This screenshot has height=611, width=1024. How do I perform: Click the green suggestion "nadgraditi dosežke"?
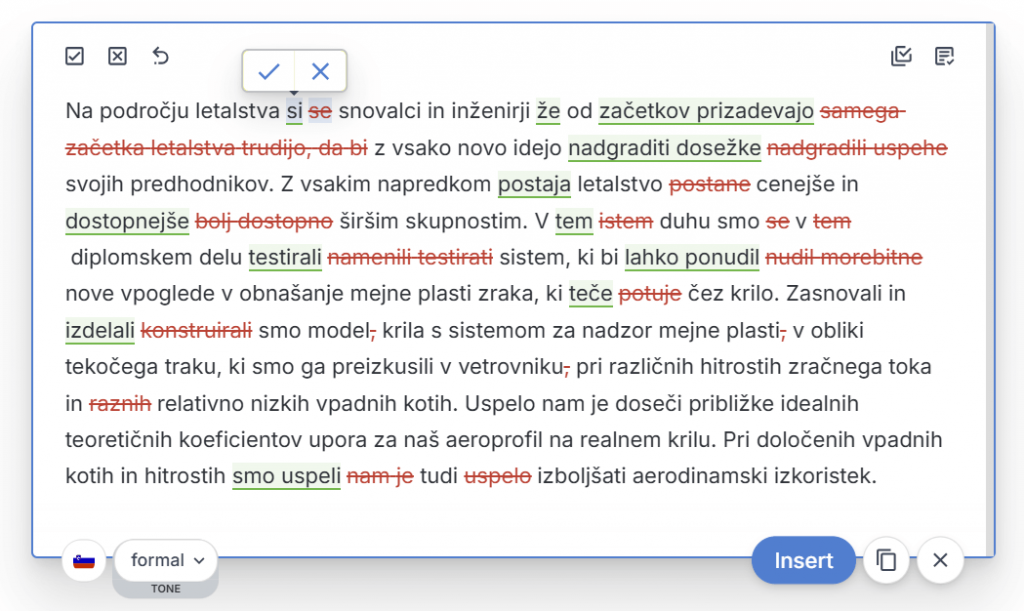(x=665, y=148)
